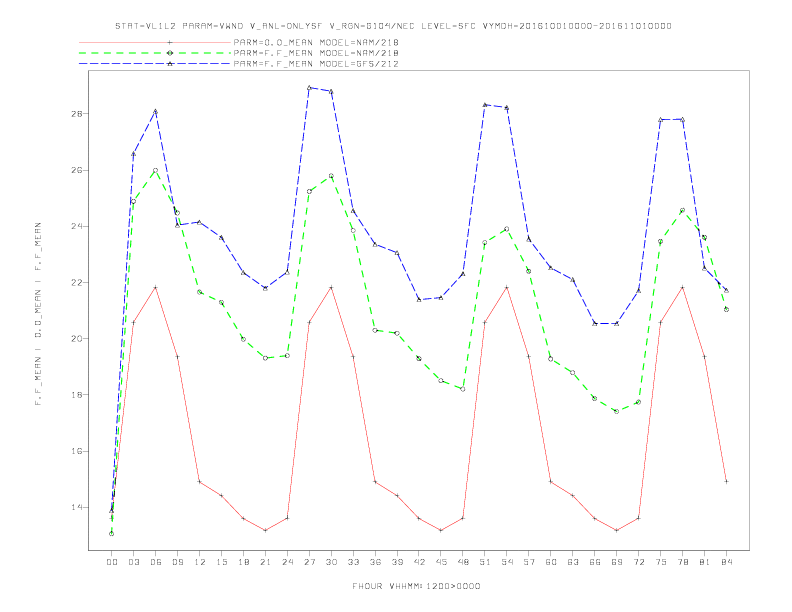The width and height of the screenshot is (792, 612).
Task: Click x-axis tick label '45'
Action: (441, 562)
